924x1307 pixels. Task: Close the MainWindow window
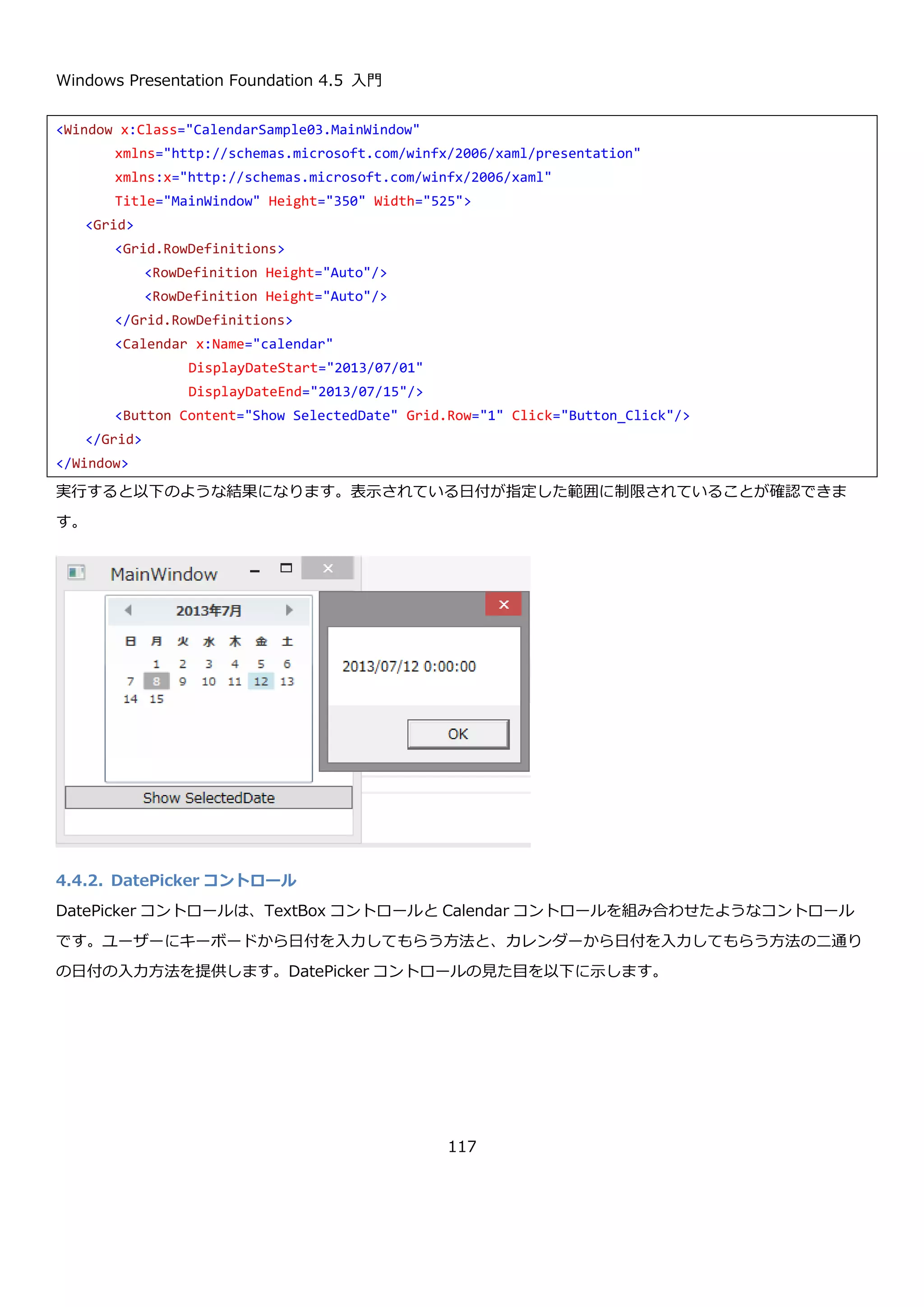328,568
